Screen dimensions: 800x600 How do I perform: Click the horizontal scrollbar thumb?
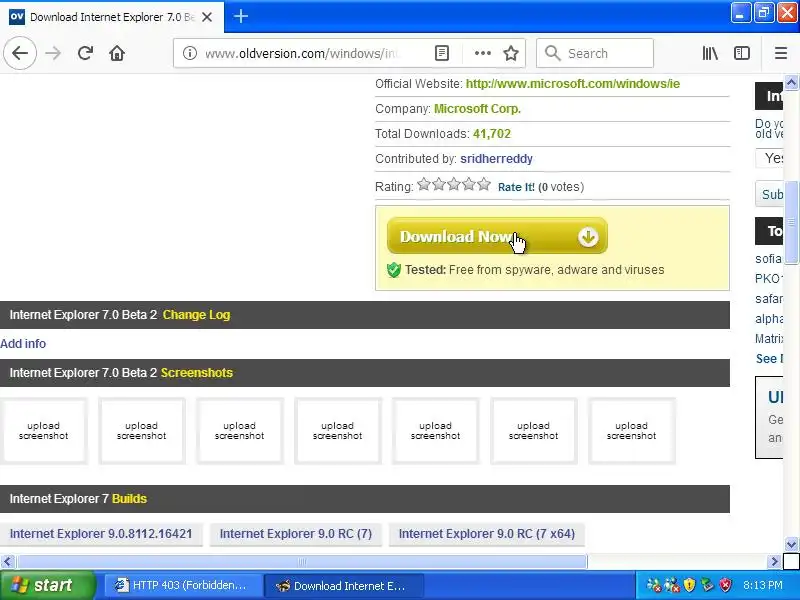click(302, 562)
